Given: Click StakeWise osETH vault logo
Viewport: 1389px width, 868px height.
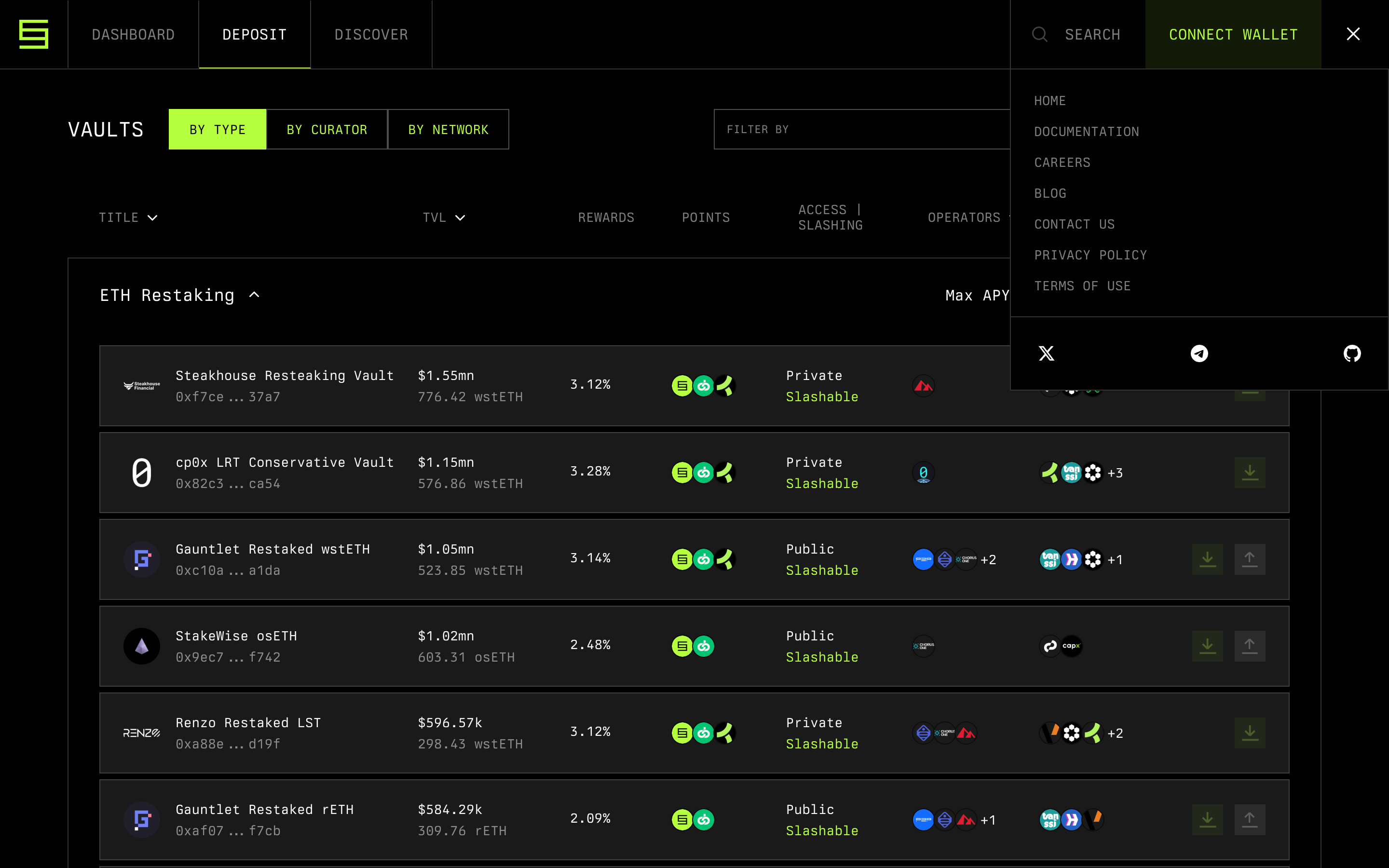Looking at the screenshot, I should point(142,646).
